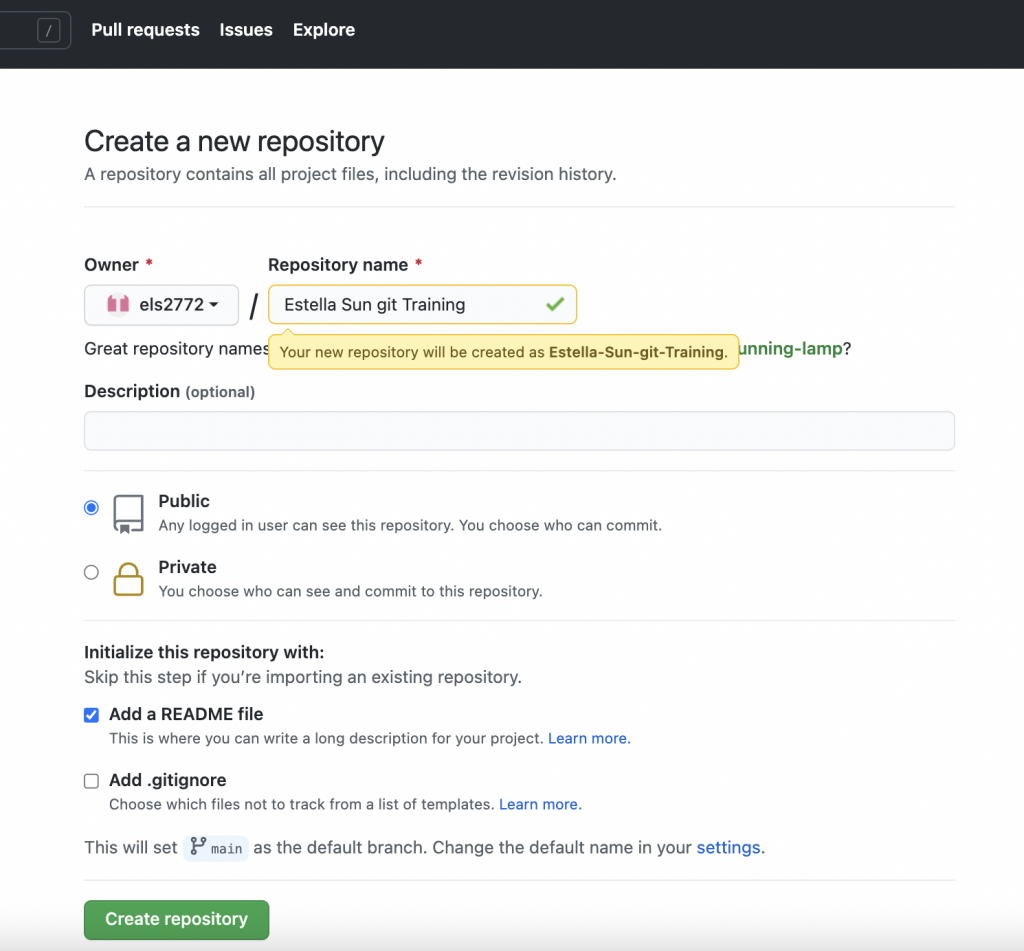Click the 'Add .gitignore' label
Viewport: 1024px width, 951px height.
[x=168, y=780]
